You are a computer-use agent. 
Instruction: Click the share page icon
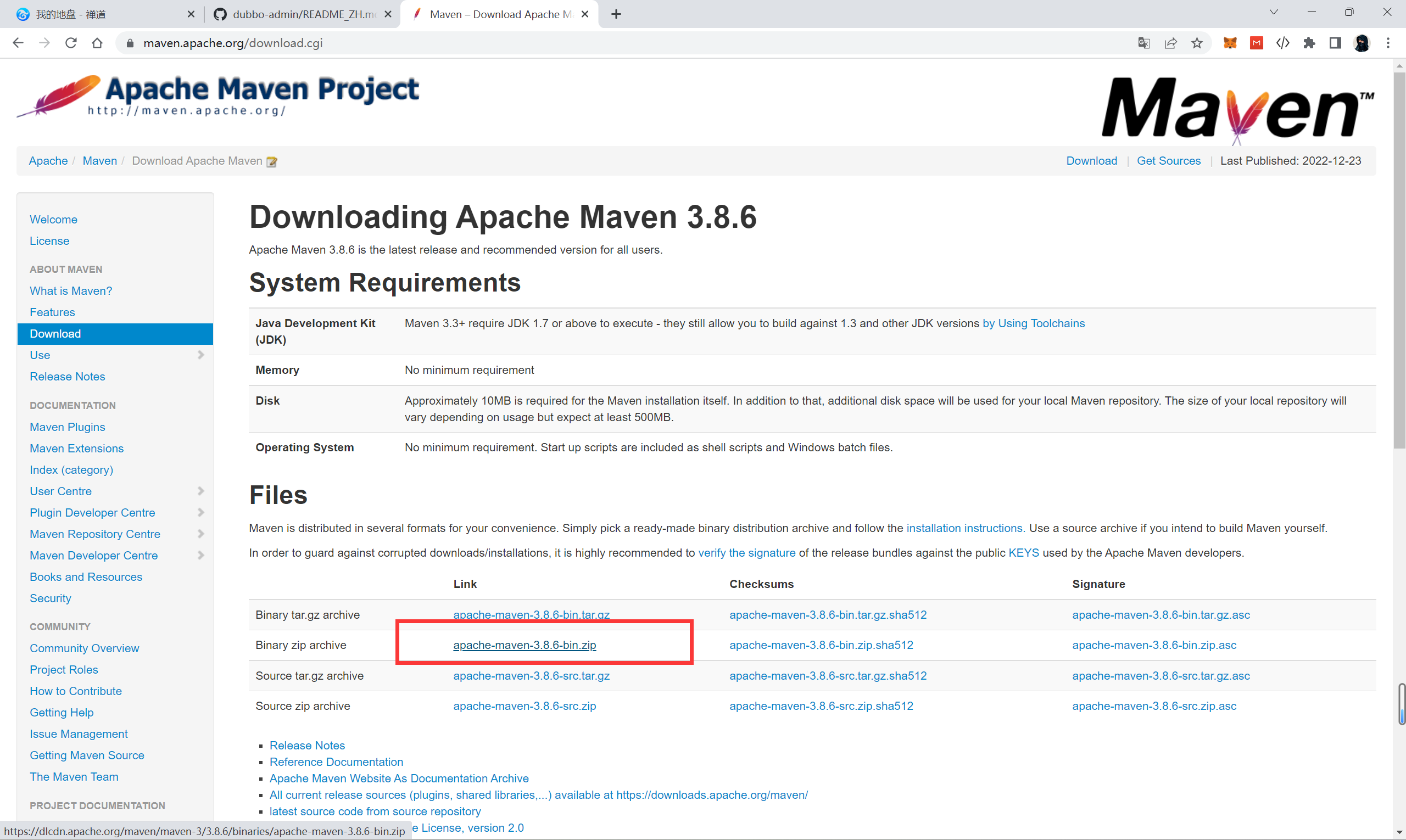pyautogui.click(x=1170, y=43)
